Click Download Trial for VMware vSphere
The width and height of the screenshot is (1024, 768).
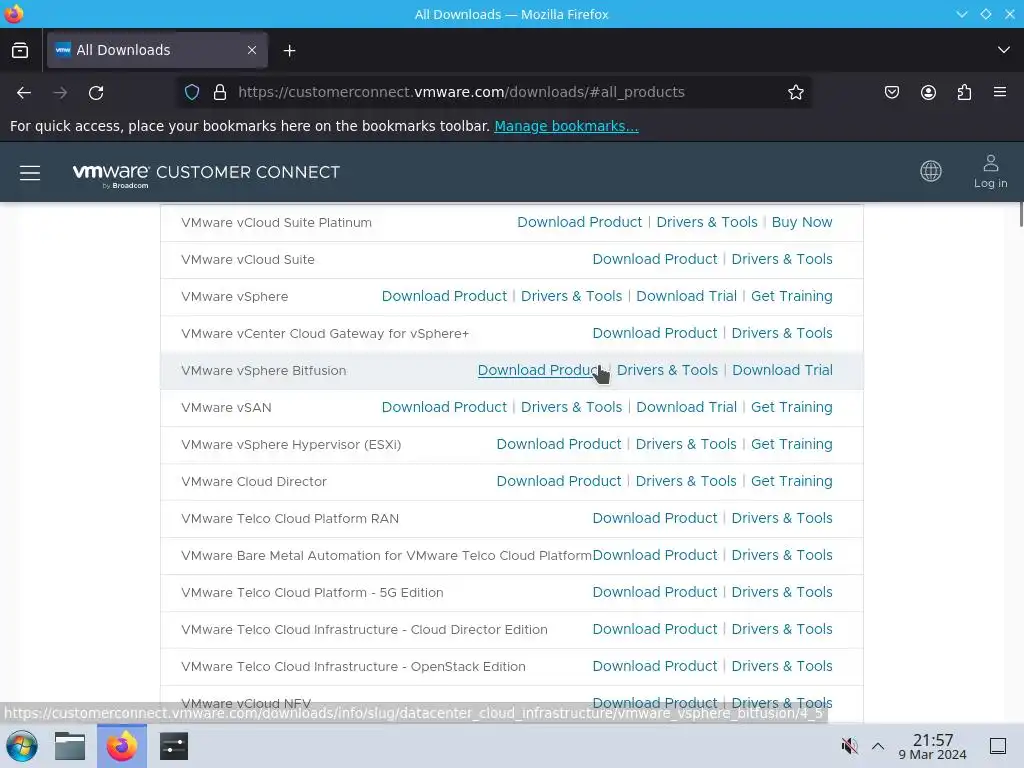(686, 296)
